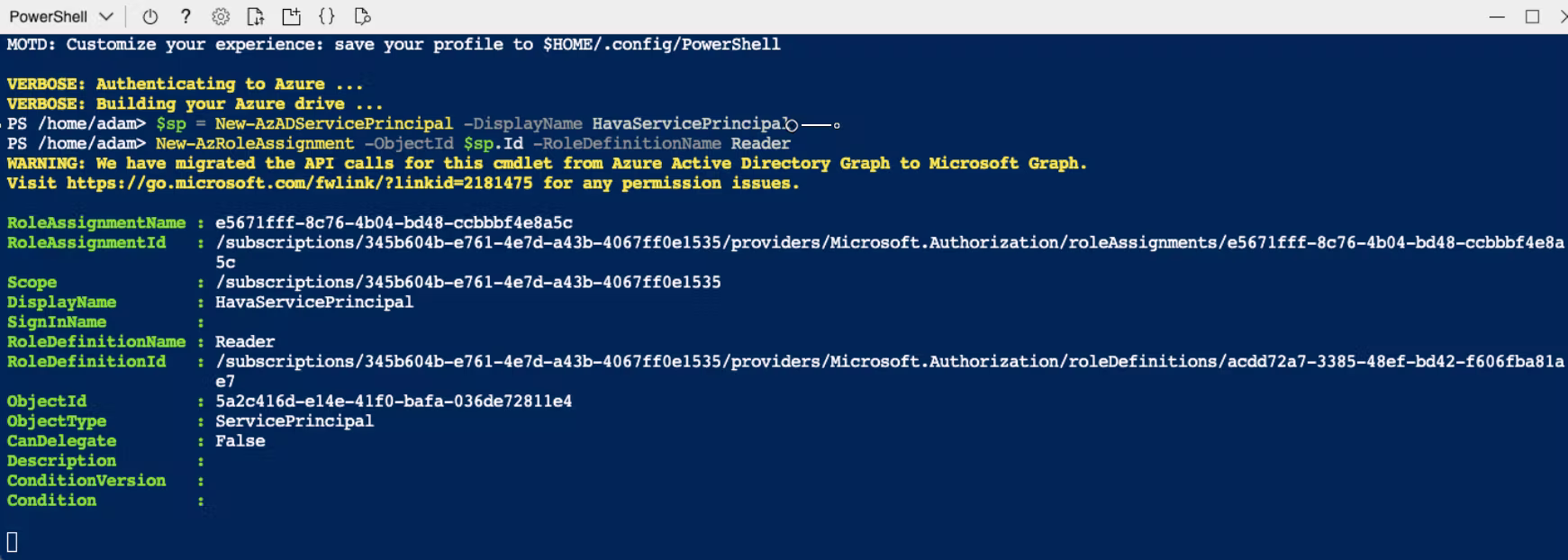Click the Scope subscription path value
This screenshot has width=1568, height=560.
pyautogui.click(x=467, y=282)
